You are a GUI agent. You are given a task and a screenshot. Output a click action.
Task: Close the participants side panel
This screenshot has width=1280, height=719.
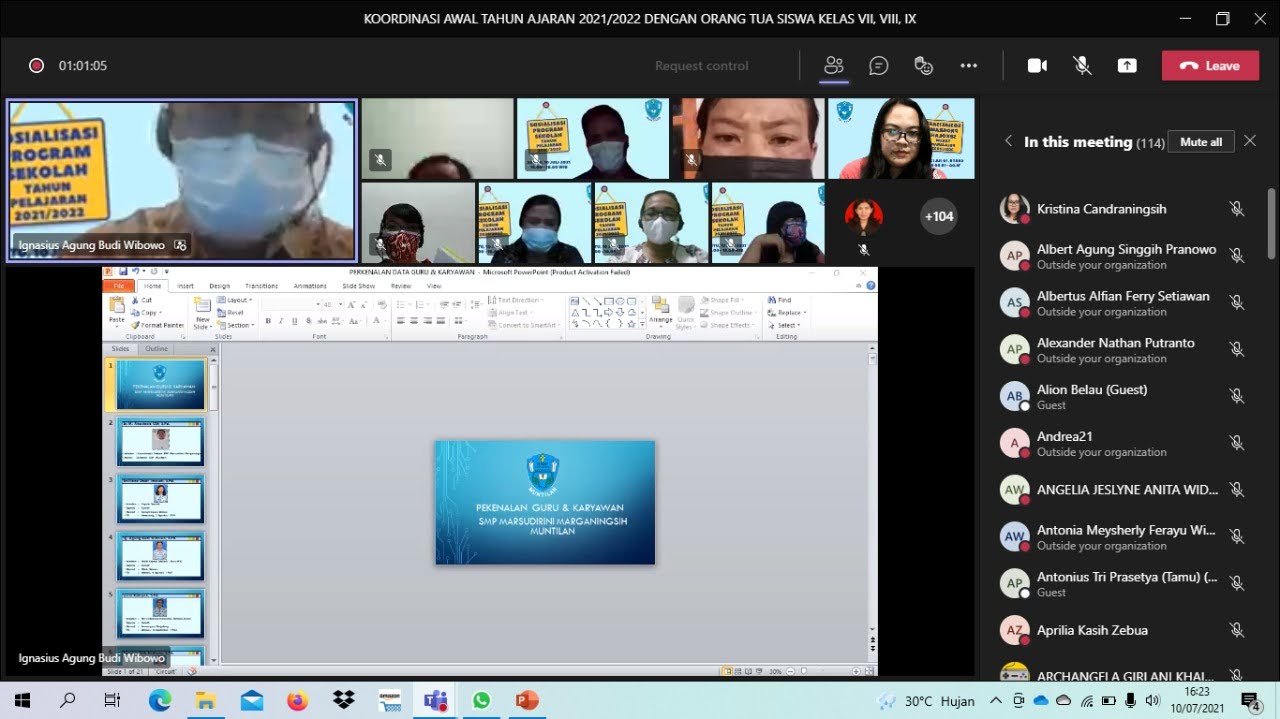[1250, 142]
